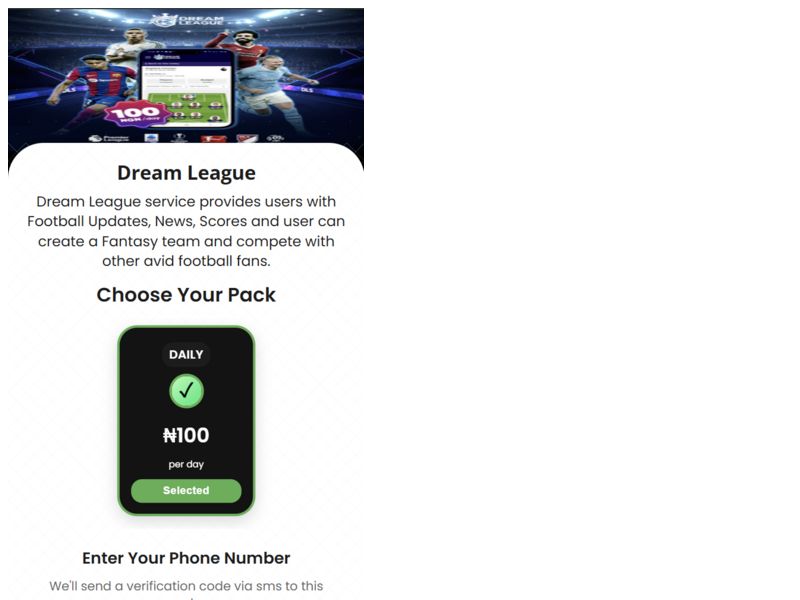Click the Ligue 1 logo at banner end
Viewport: 800px width, 600px height.
275,138
